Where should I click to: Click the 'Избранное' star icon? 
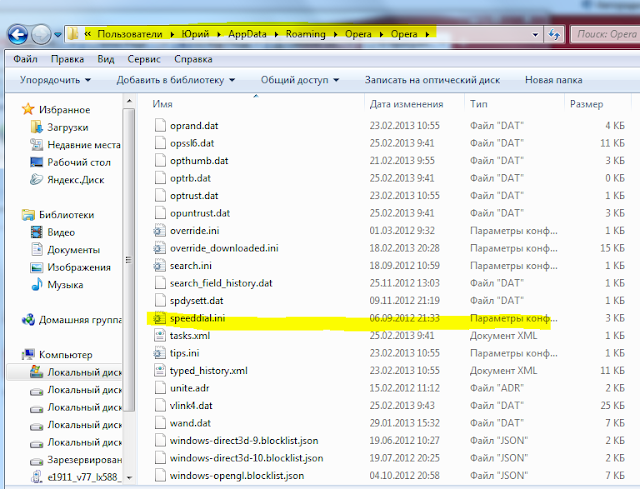coord(28,109)
